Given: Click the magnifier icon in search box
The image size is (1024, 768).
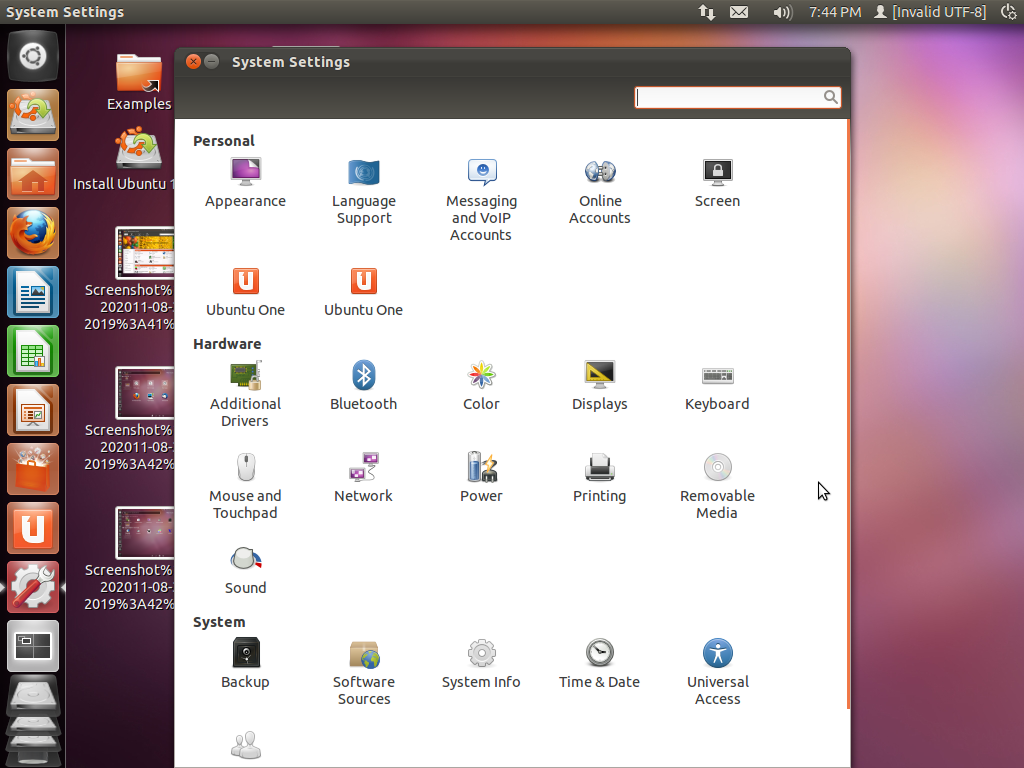Looking at the screenshot, I should (830, 97).
